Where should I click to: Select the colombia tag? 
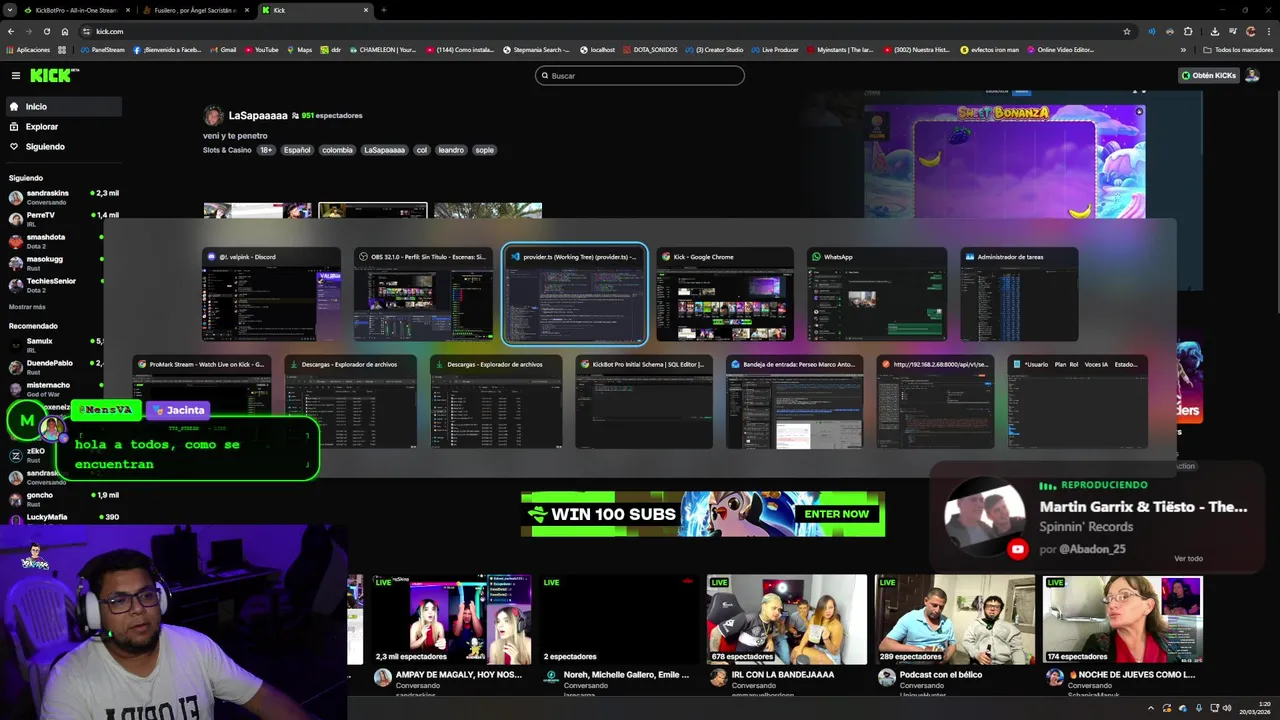337,150
